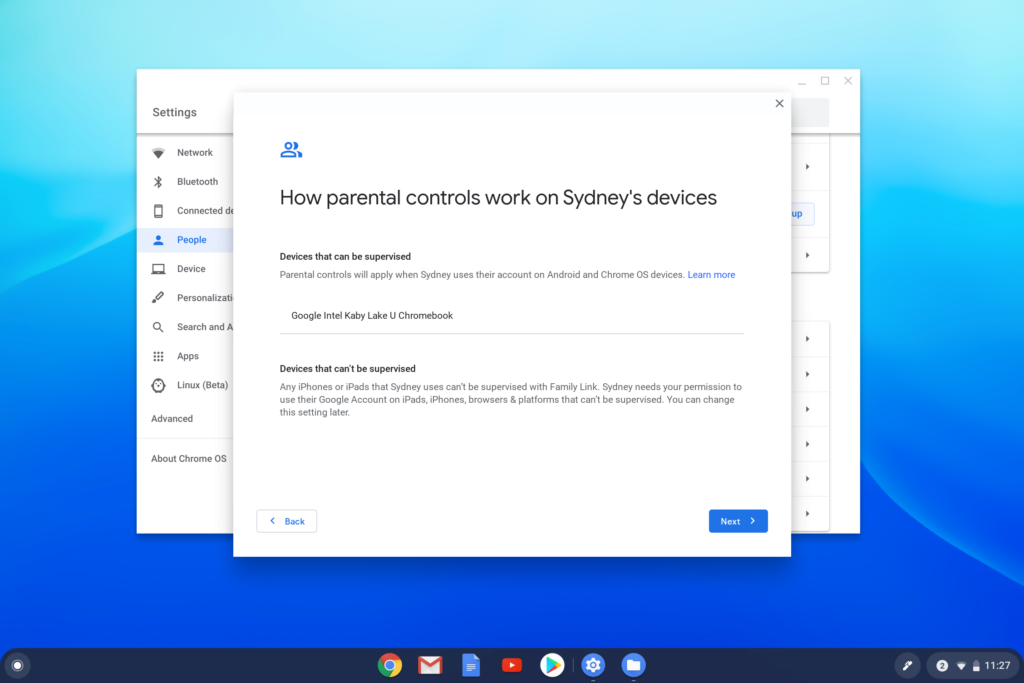This screenshot has height=683, width=1024.
Task: Launch Chrome browser from shelf
Action: pyautogui.click(x=390, y=665)
